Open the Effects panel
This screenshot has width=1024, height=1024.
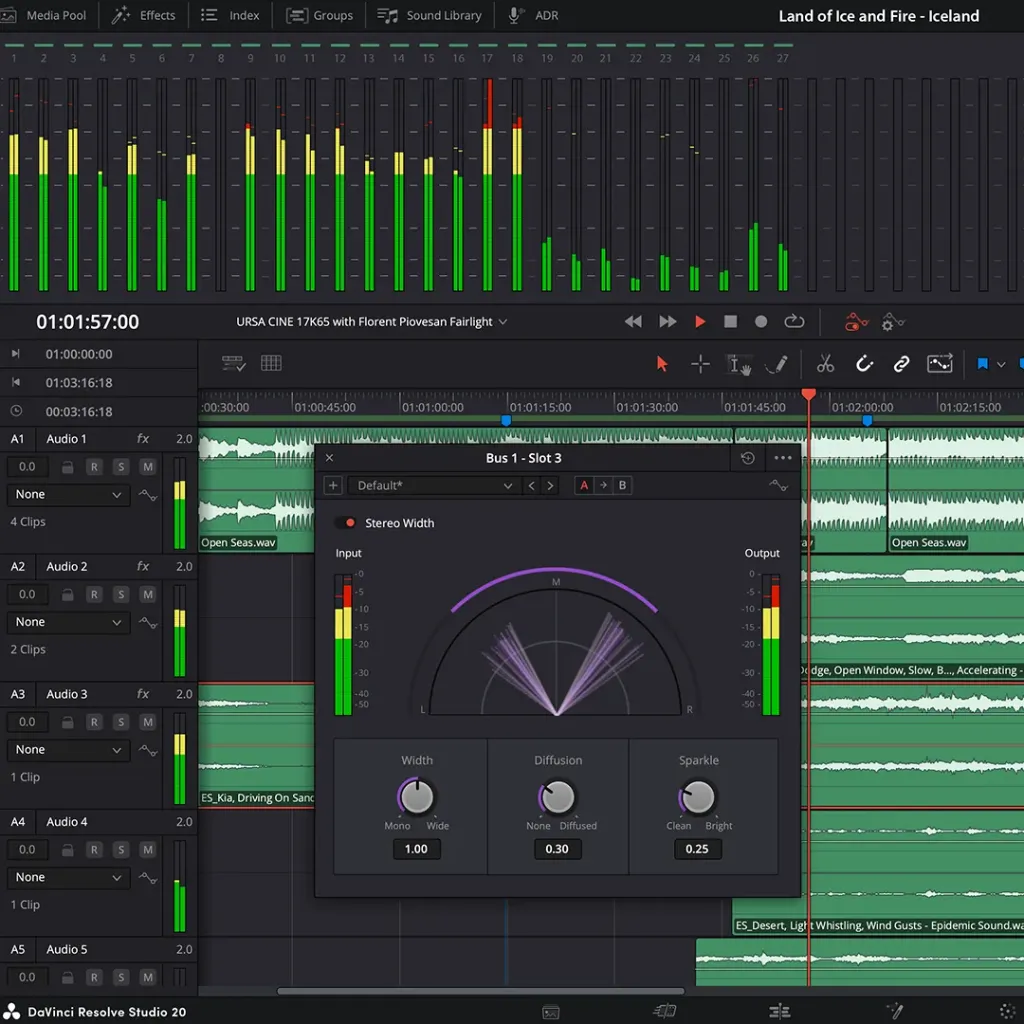pyautogui.click(x=144, y=15)
